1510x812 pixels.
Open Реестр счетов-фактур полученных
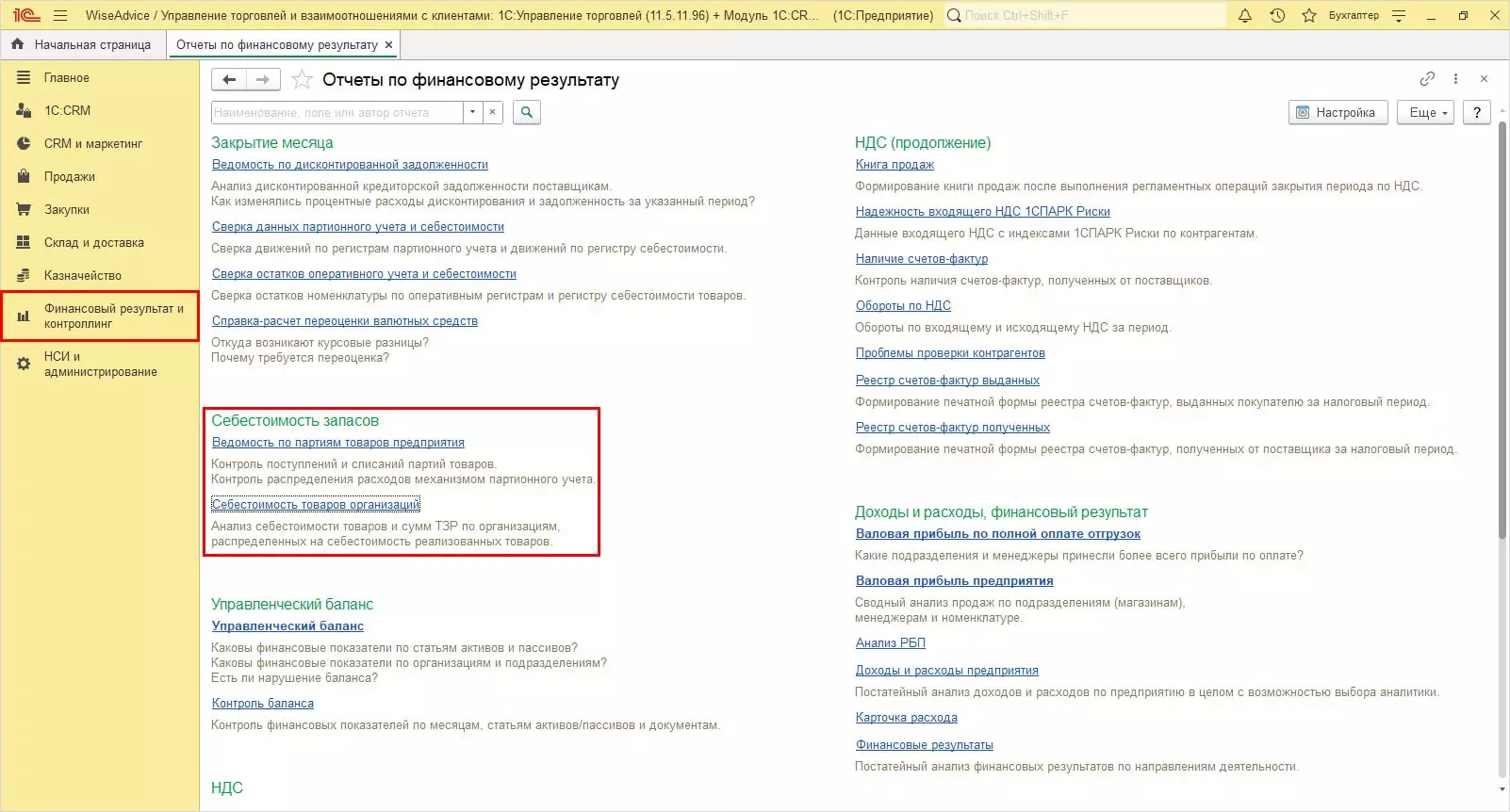pos(953,428)
